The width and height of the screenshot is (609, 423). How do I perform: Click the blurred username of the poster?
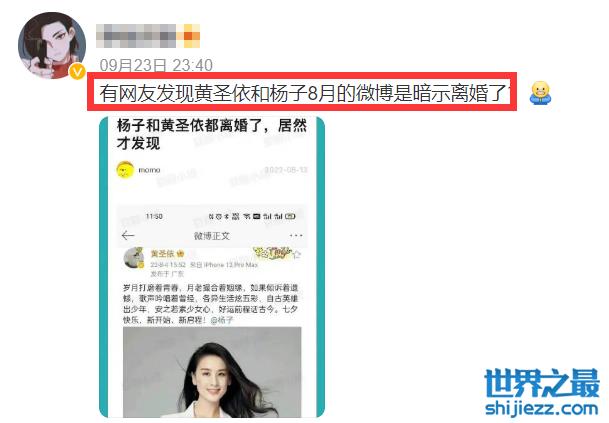pyautogui.click(x=136, y=36)
